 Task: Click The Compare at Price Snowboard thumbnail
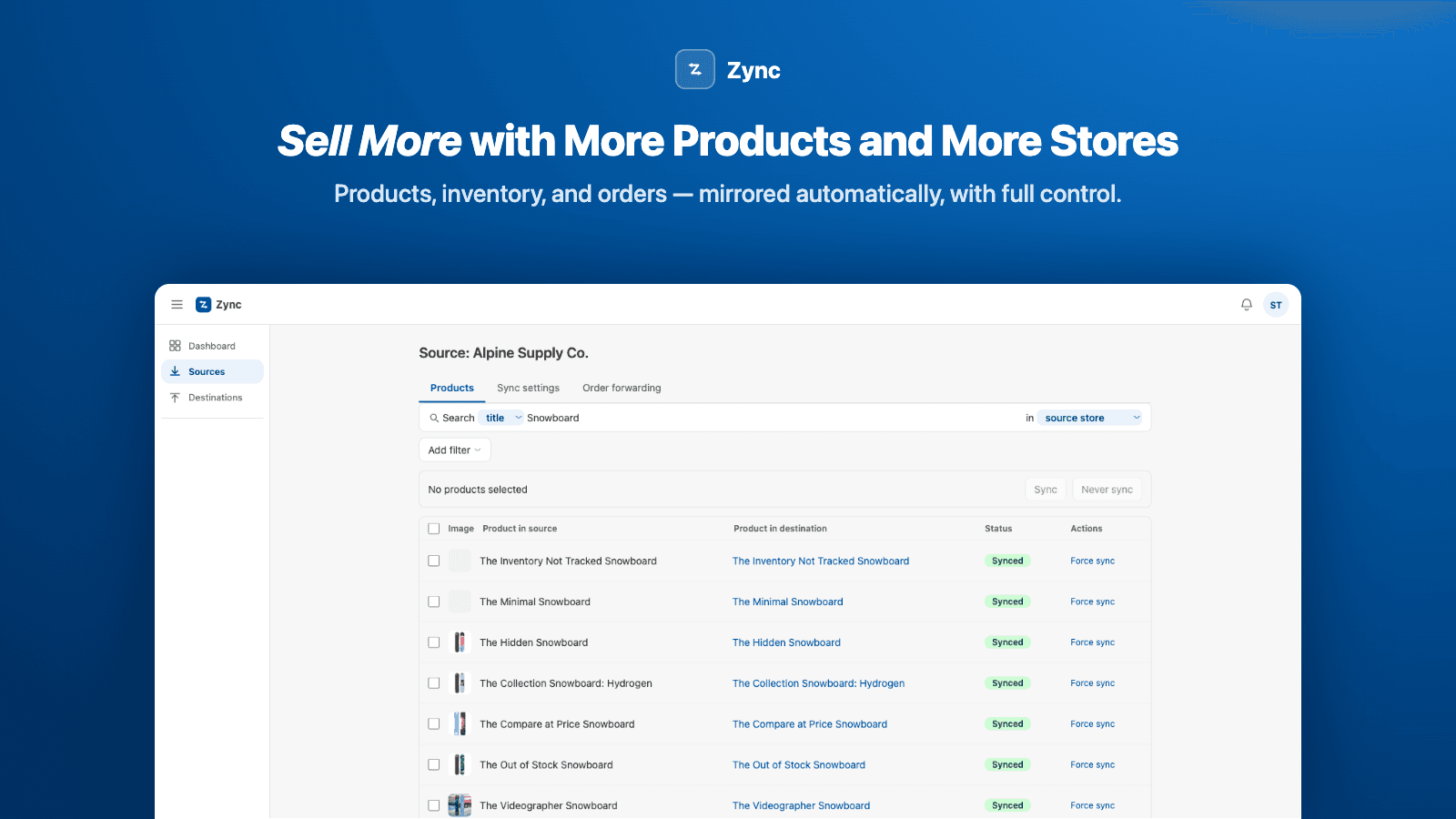pyautogui.click(x=460, y=724)
